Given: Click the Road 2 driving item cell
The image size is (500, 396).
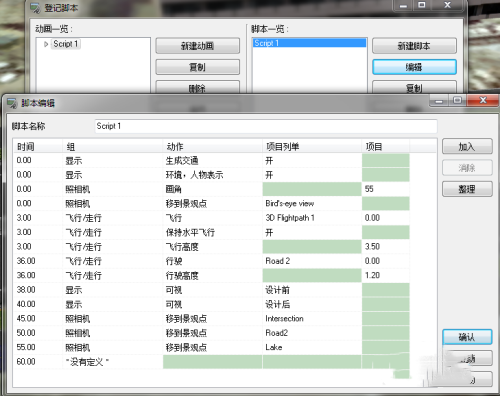Looking at the screenshot, I should [x=312, y=261].
